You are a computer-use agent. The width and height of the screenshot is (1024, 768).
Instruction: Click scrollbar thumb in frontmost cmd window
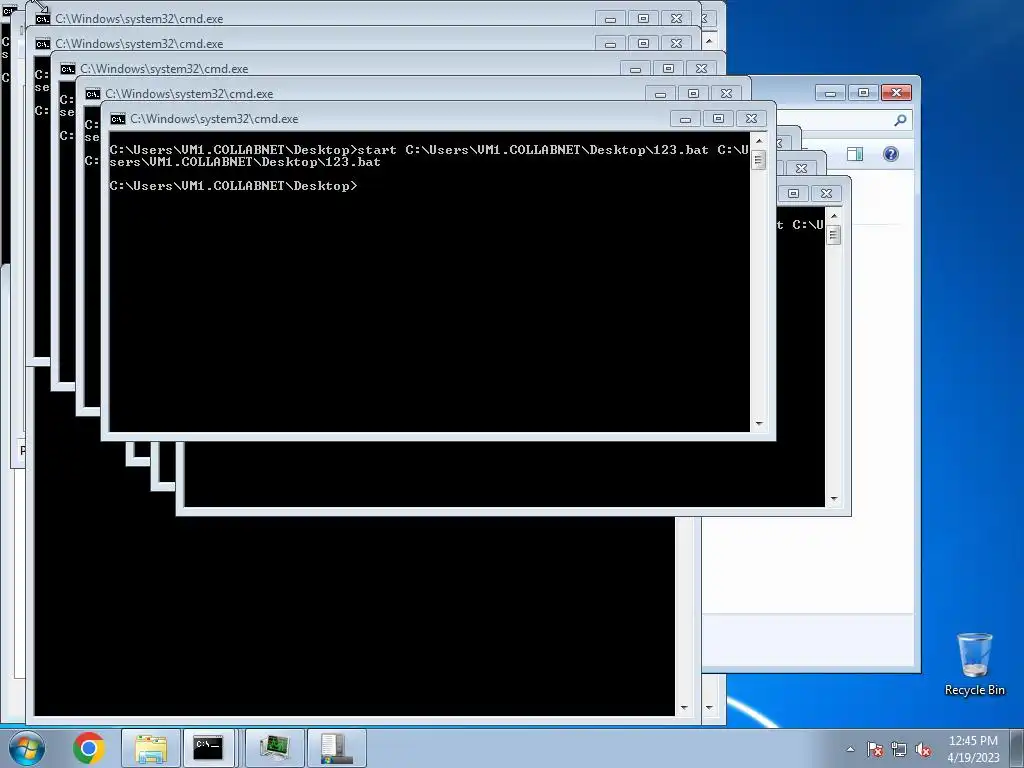(x=758, y=160)
